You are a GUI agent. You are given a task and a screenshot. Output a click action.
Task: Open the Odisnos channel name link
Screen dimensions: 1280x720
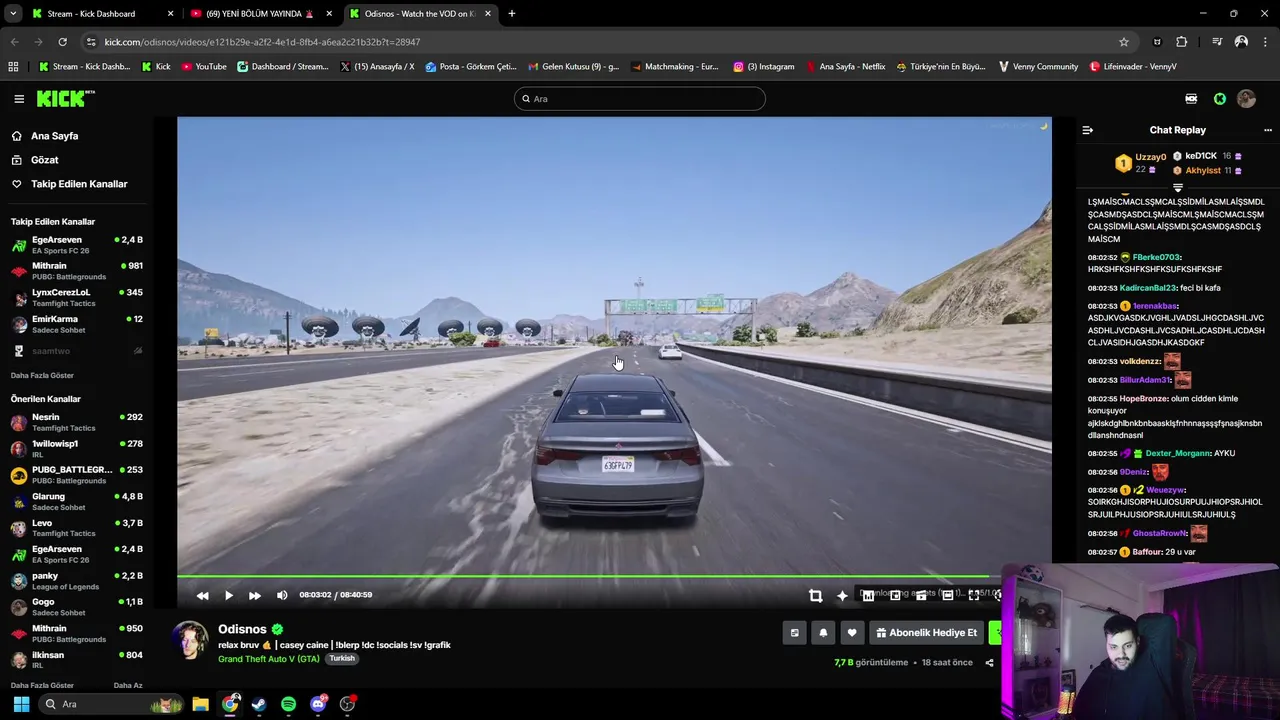242,629
